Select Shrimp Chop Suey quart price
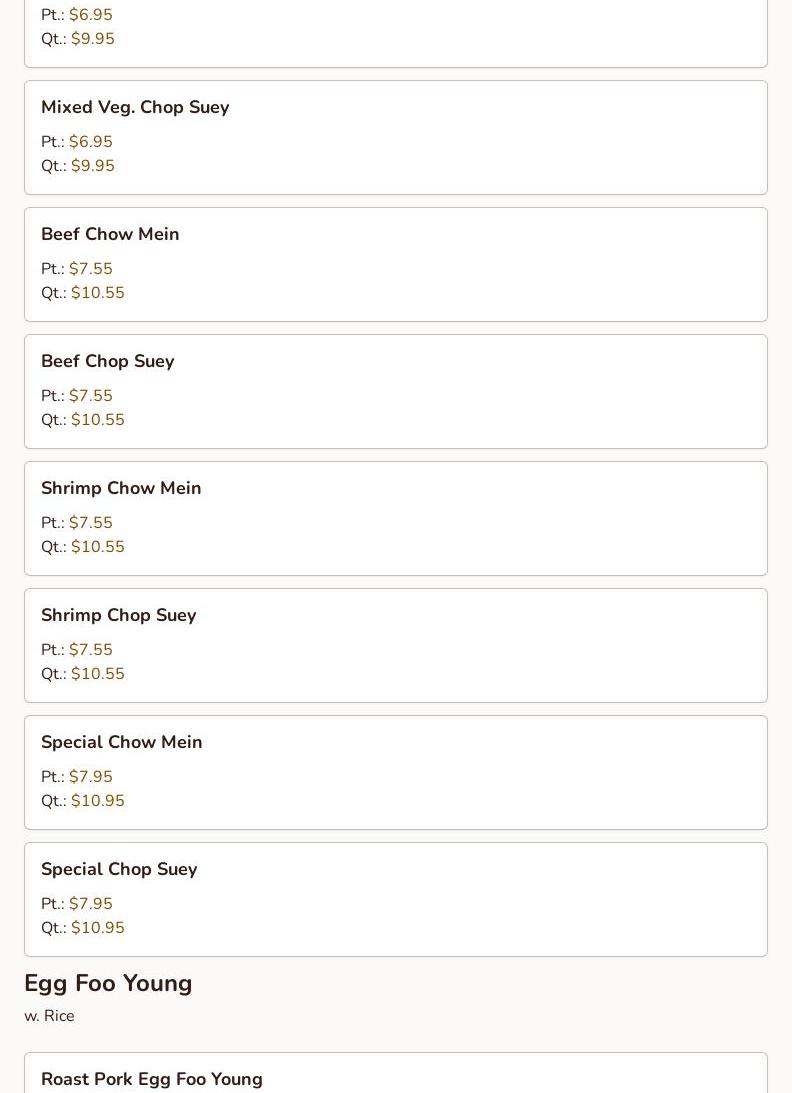Image resolution: width=792 pixels, height=1093 pixels. [x=97, y=674]
